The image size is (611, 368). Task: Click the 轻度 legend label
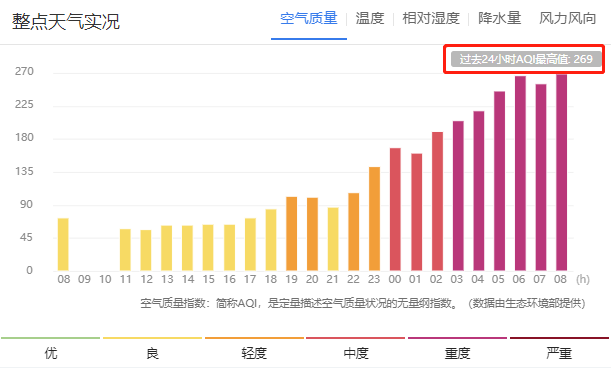point(254,353)
